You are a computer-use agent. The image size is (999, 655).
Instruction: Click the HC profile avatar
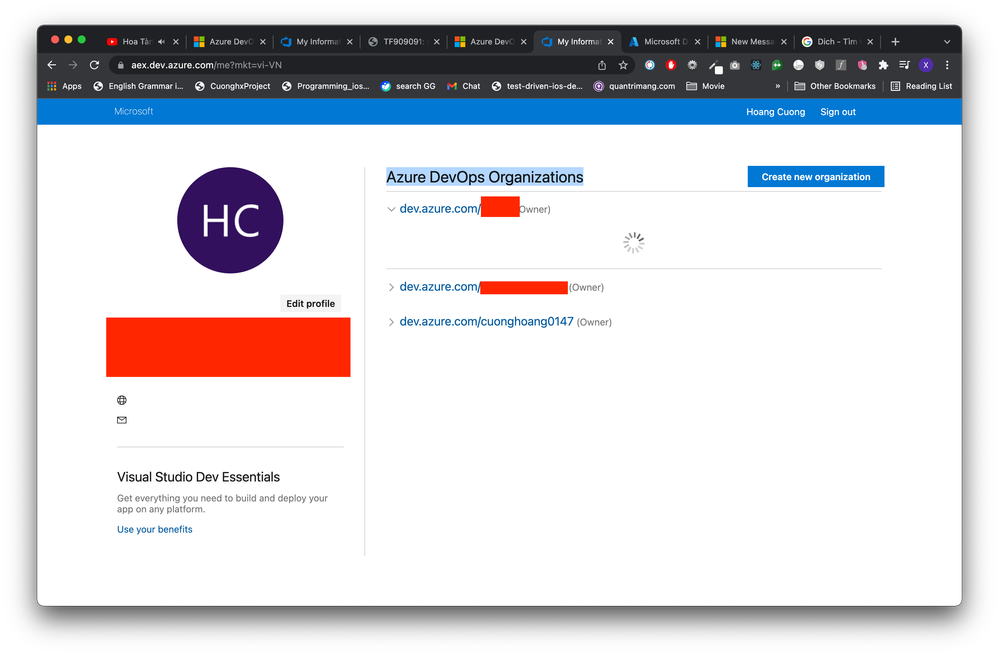(230, 220)
